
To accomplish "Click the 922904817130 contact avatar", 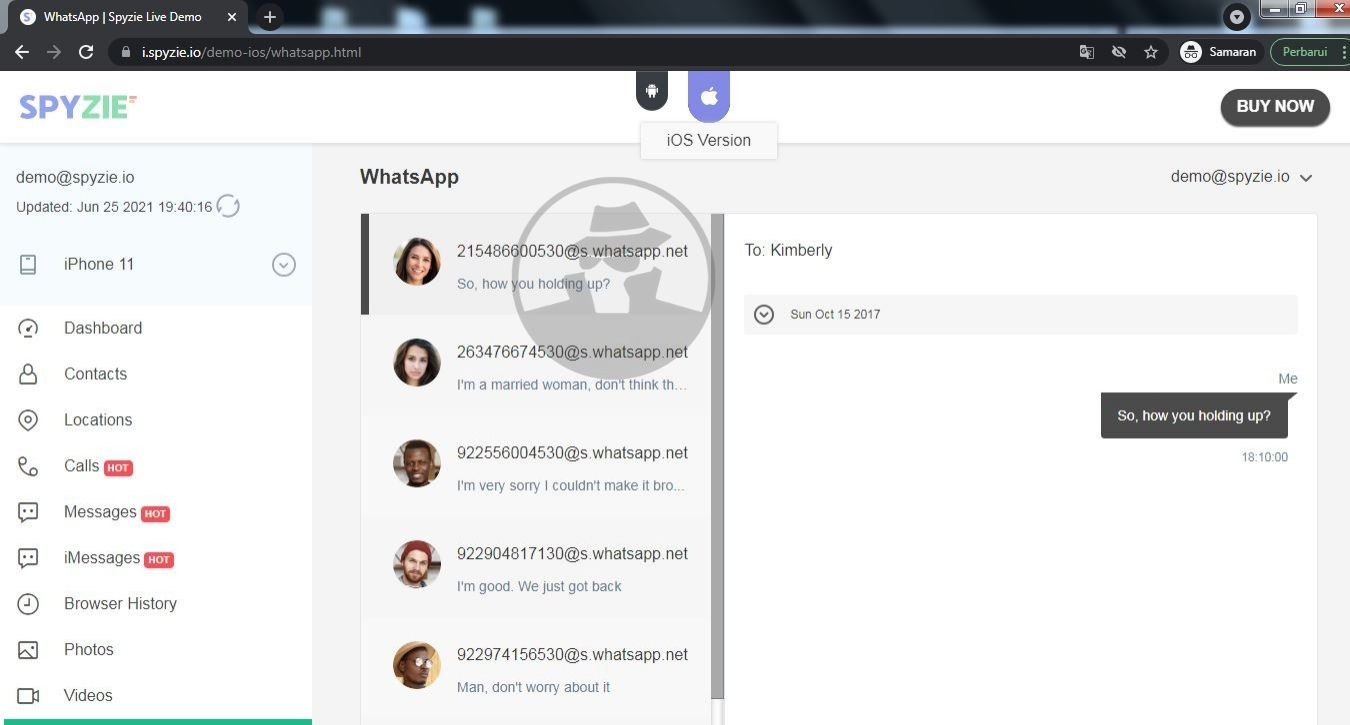I will click(417, 565).
